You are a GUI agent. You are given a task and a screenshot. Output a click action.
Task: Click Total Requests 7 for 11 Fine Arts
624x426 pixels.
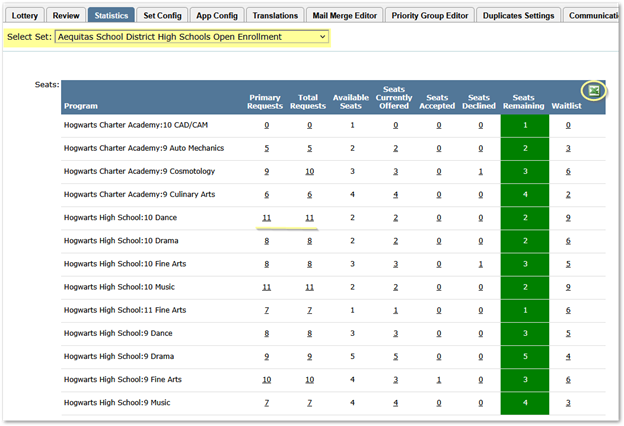tap(310, 310)
